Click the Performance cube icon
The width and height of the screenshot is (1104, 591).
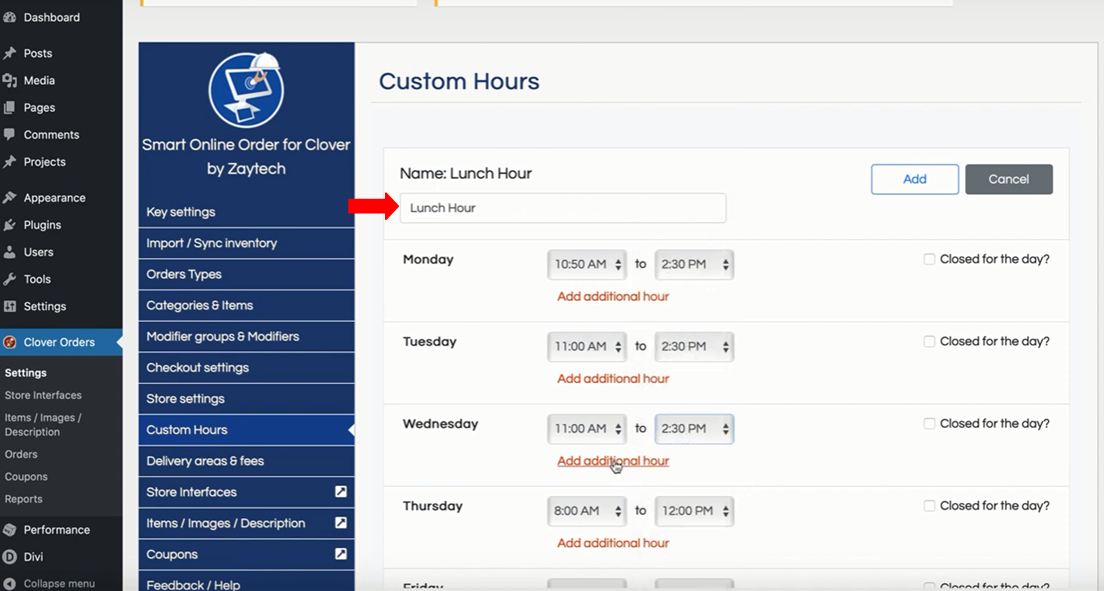coord(10,530)
